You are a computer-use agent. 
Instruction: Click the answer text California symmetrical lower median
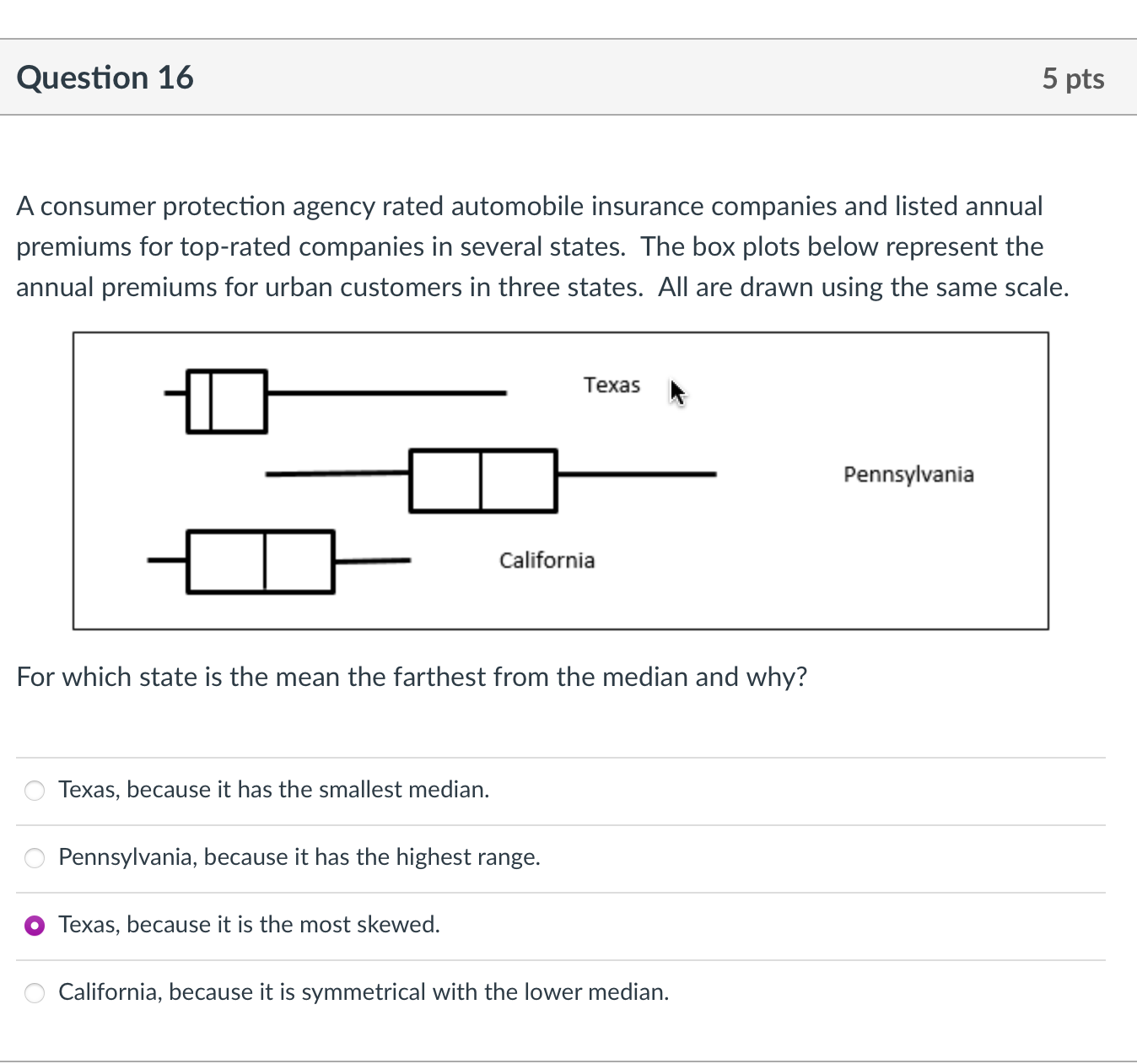point(363,992)
